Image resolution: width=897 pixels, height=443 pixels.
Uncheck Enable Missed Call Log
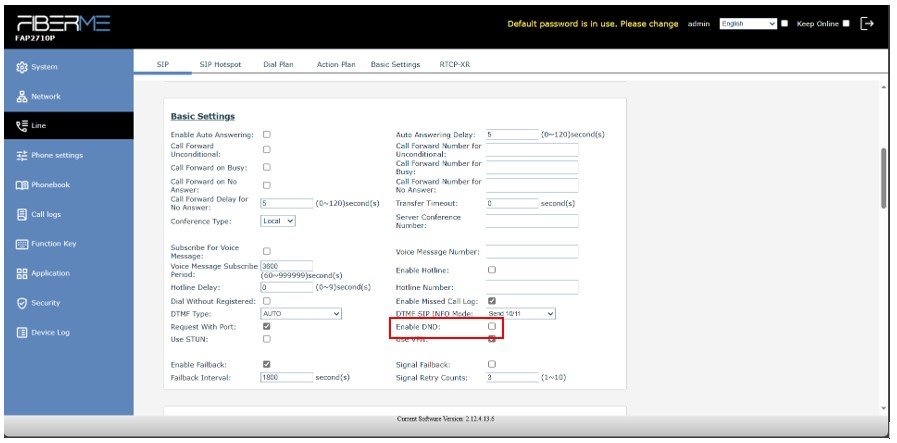pos(491,300)
